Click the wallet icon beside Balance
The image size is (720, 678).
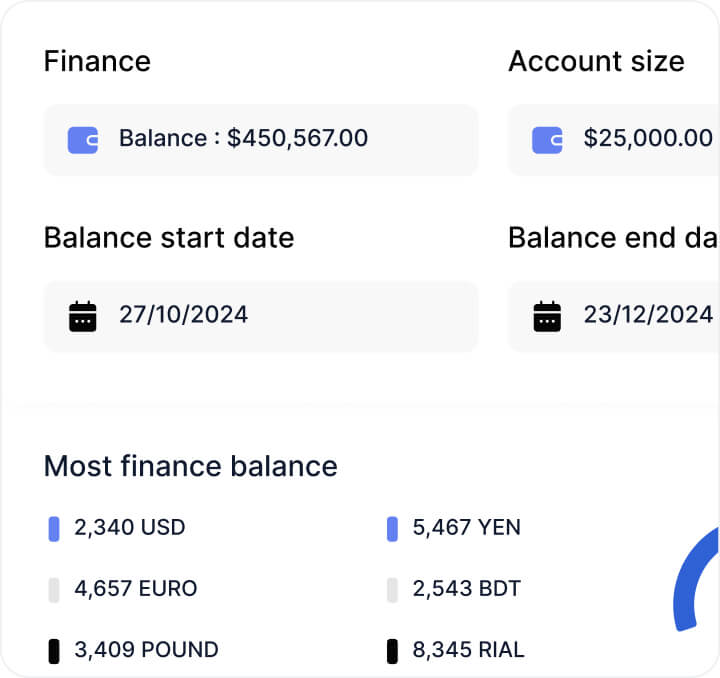coord(83,140)
